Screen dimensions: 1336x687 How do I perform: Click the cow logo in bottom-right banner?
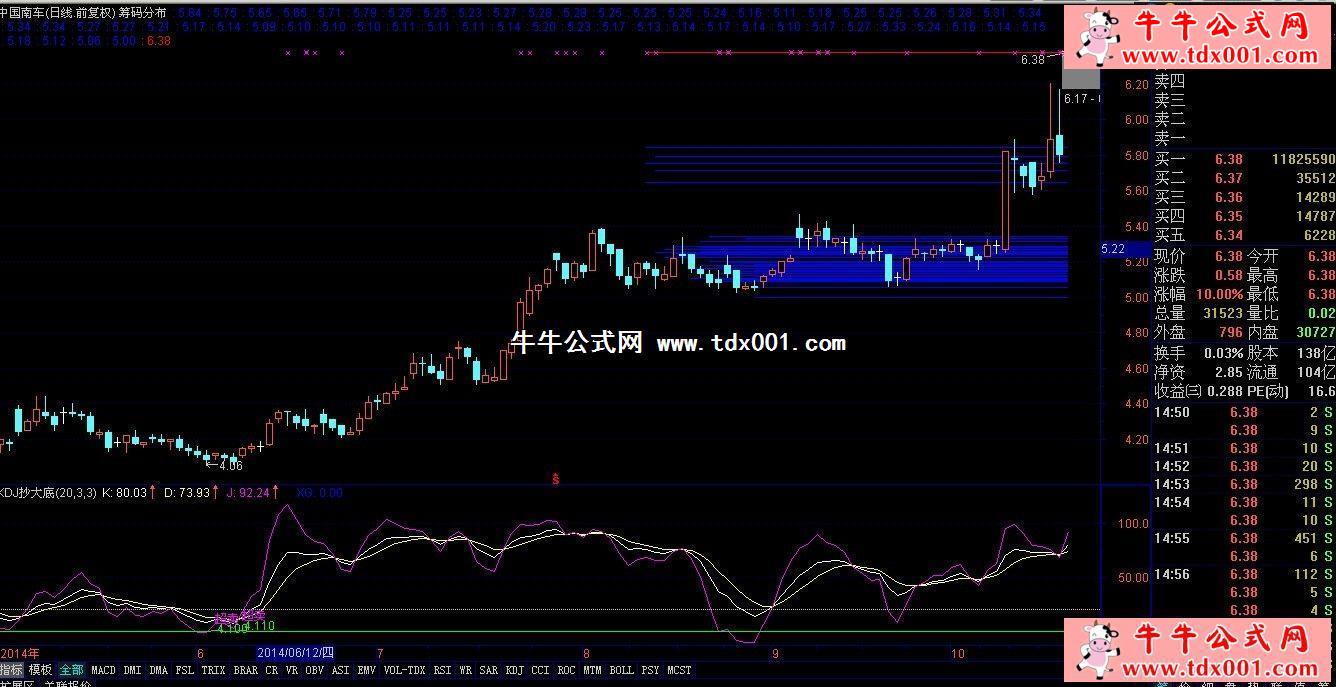1100,650
